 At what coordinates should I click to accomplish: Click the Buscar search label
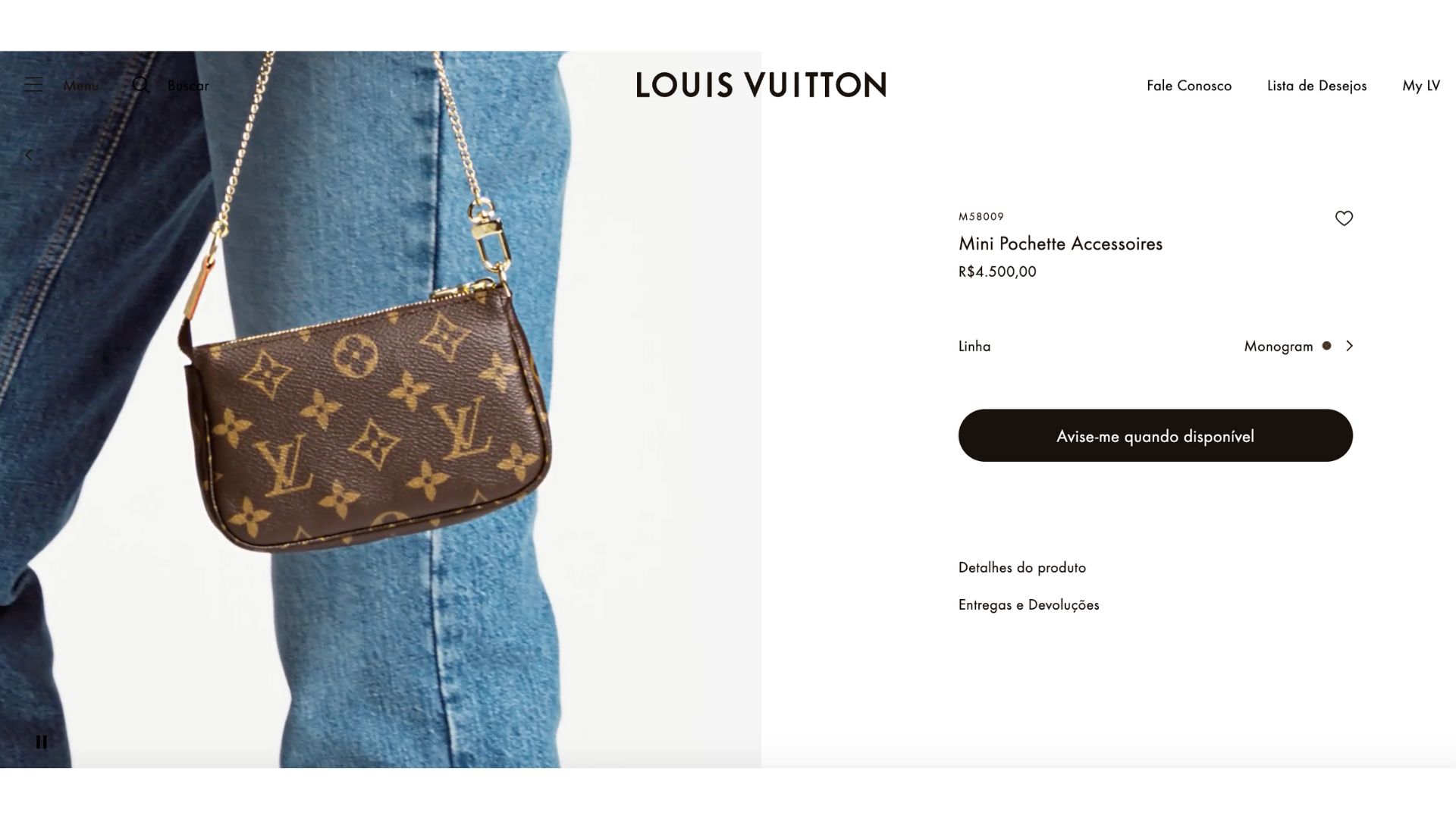coord(188,86)
